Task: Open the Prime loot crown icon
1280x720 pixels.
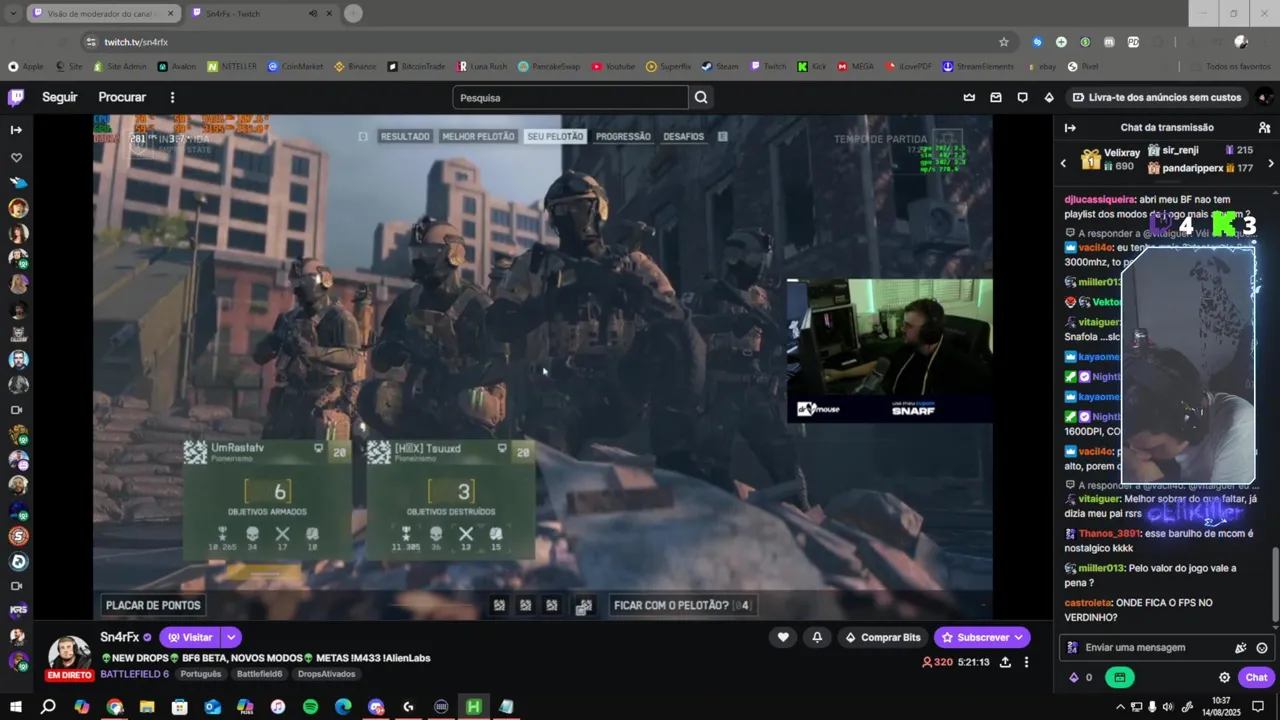Action: coord(969,97)
